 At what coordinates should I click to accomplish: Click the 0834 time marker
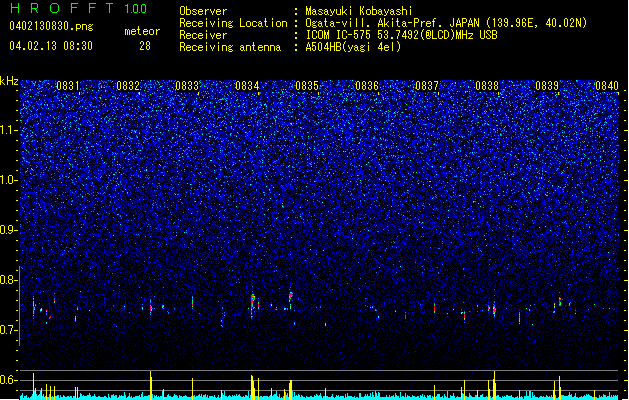tap(247, 85)
